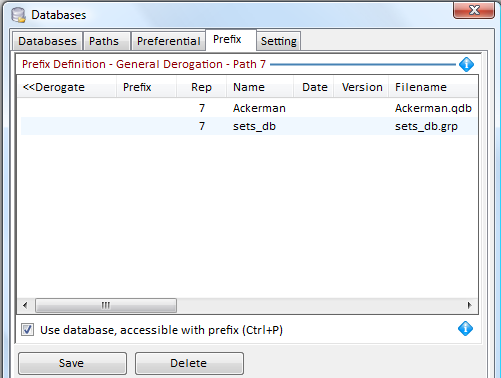Image resolution: width=501 pixels, height=378 pixels.
Task: Click the Ackerman.qdb filename cell
Action: click(433, 108)
